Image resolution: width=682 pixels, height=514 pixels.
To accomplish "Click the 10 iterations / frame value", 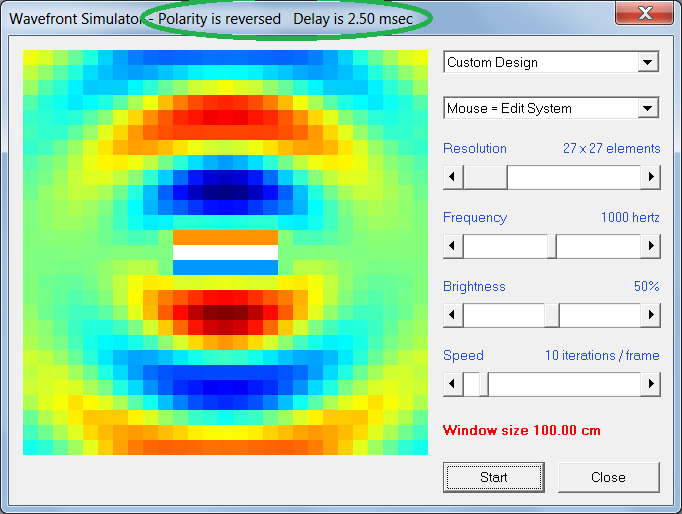I will coord(602,355).
